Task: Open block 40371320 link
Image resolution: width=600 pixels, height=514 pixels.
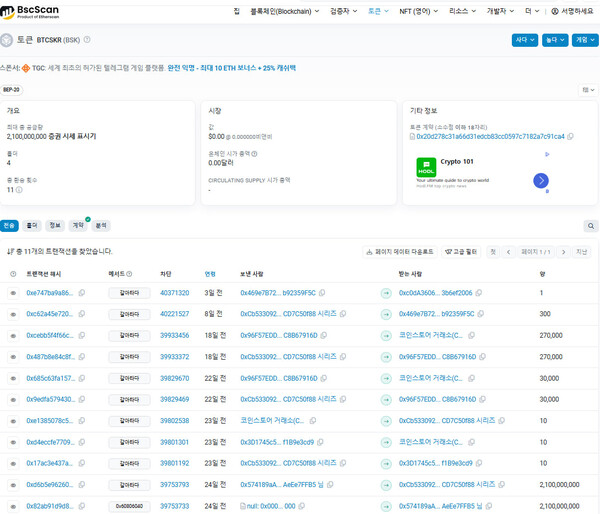Action: point(174,293)
